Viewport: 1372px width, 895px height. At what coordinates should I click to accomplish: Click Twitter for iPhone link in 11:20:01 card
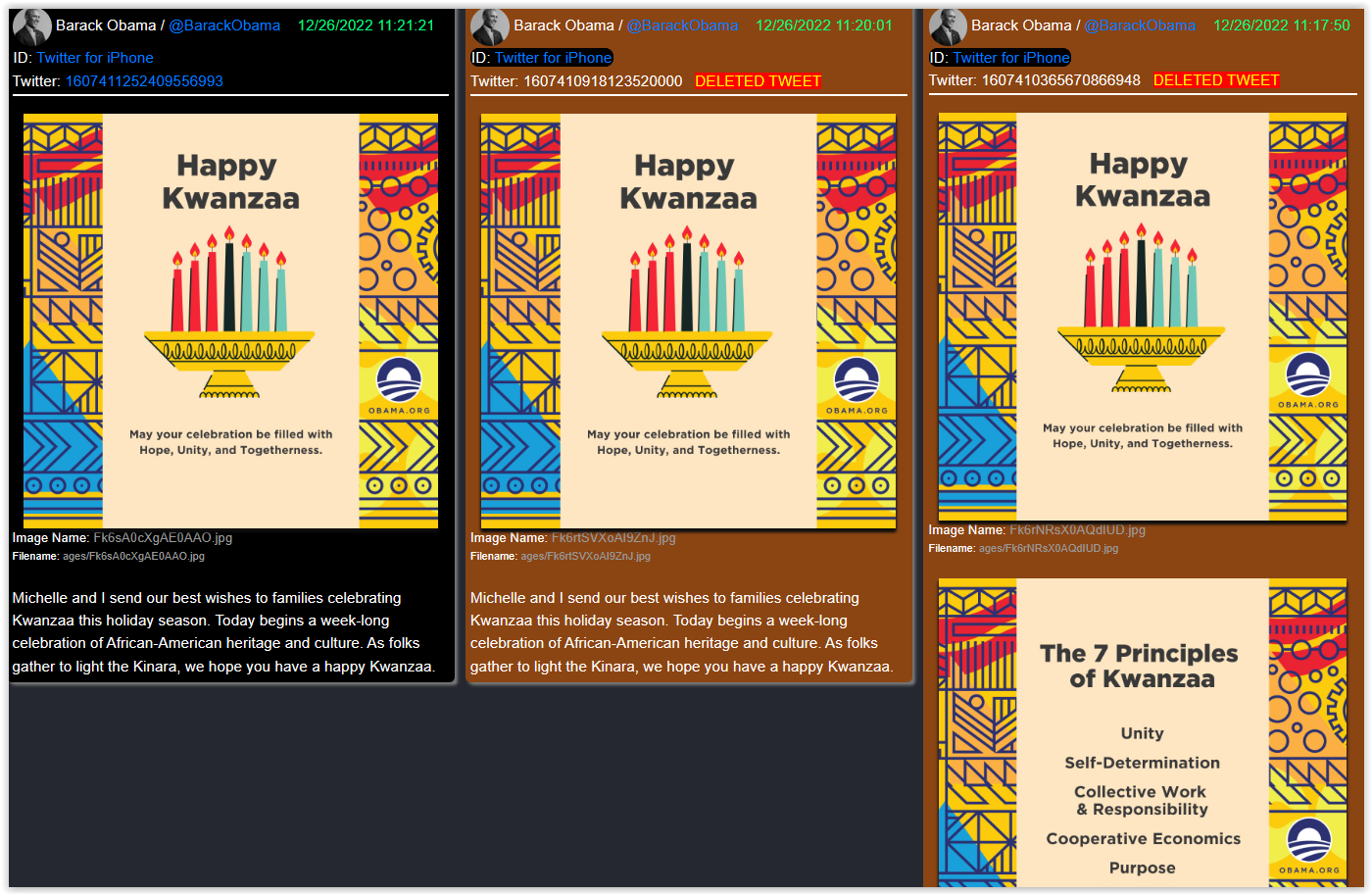tap(553, 58)
